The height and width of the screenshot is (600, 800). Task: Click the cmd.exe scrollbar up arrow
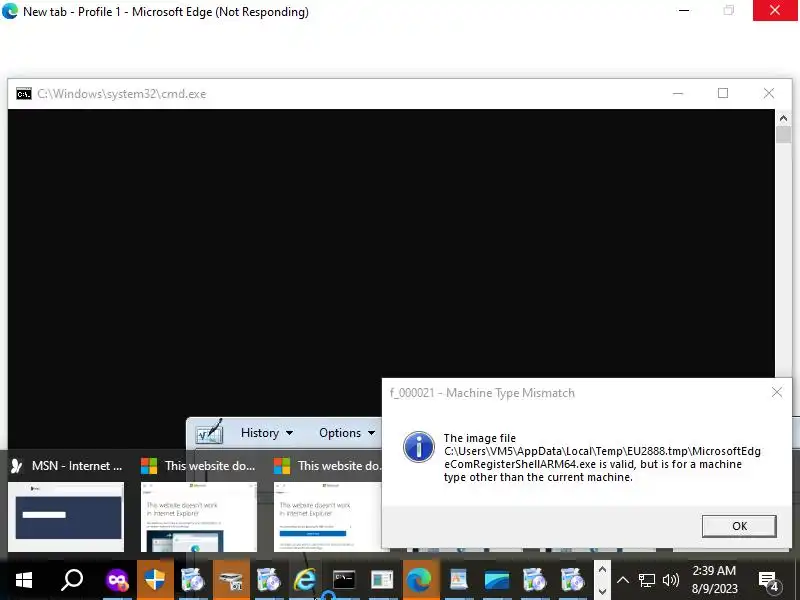click(x=783, y=118)
